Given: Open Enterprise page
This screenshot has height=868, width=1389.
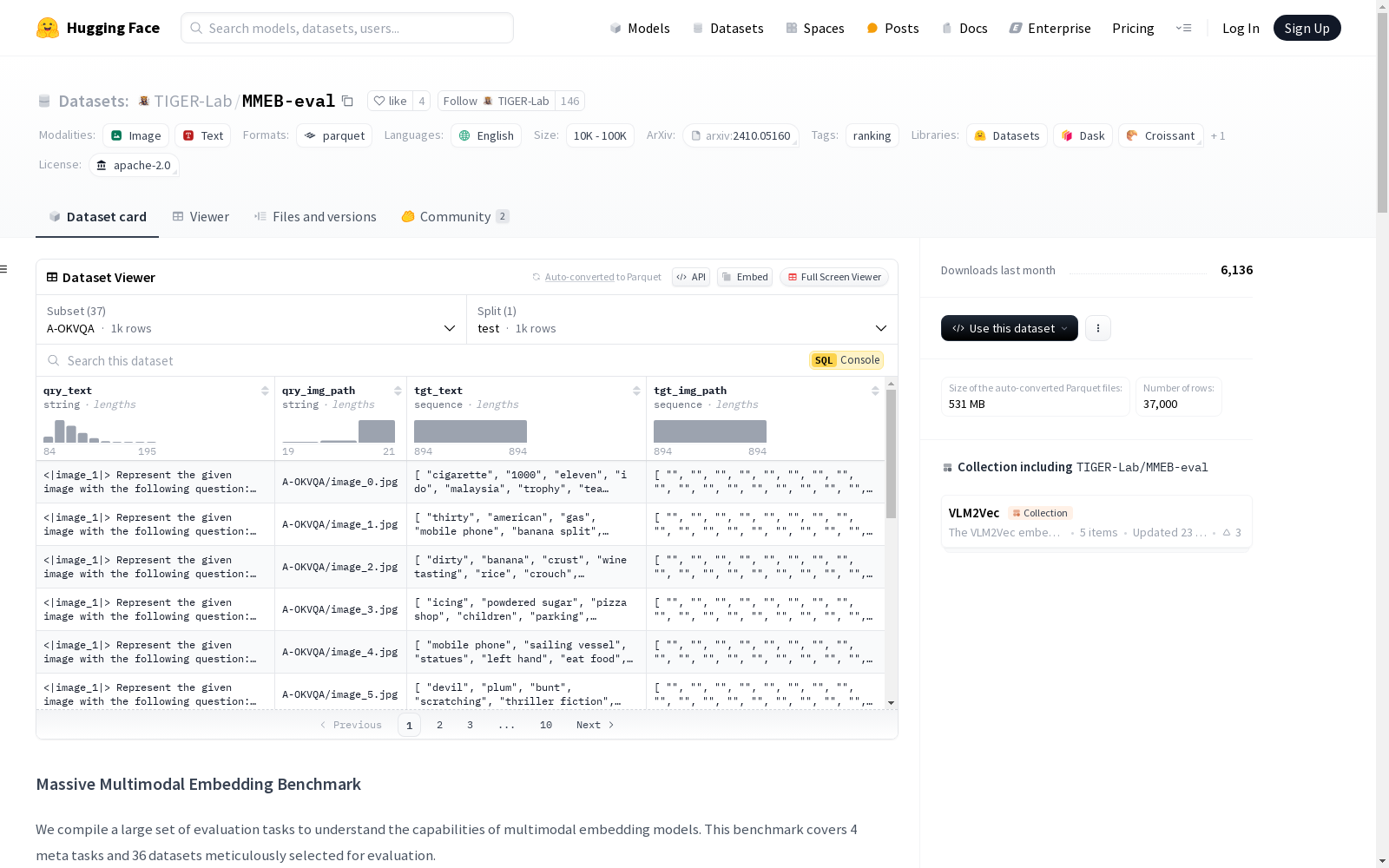Looking at the screenshot, I should (1050, 28).
